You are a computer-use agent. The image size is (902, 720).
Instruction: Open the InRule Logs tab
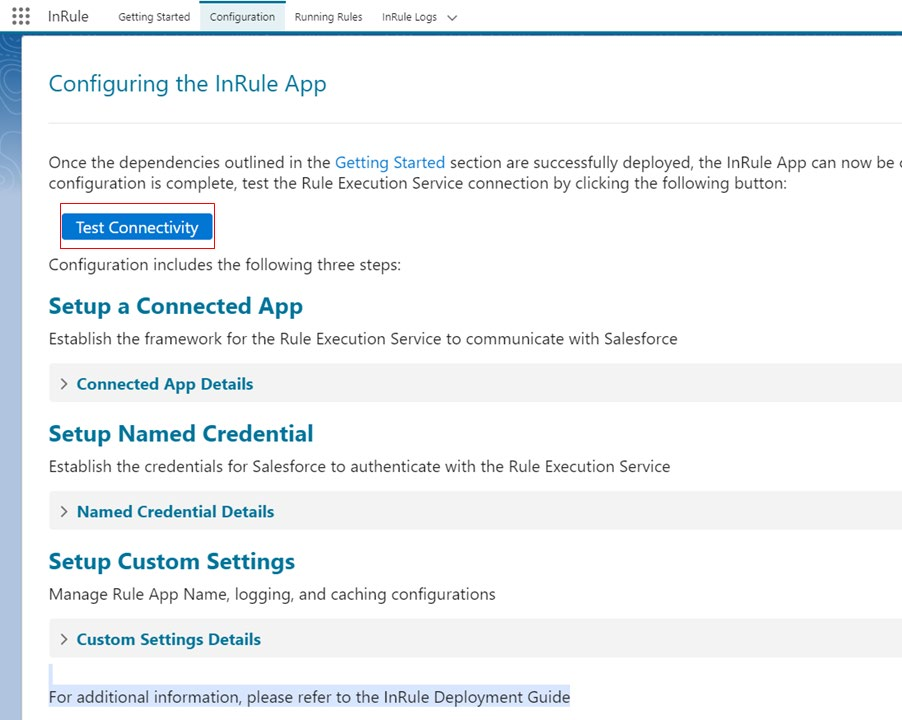tap(409, 17)
